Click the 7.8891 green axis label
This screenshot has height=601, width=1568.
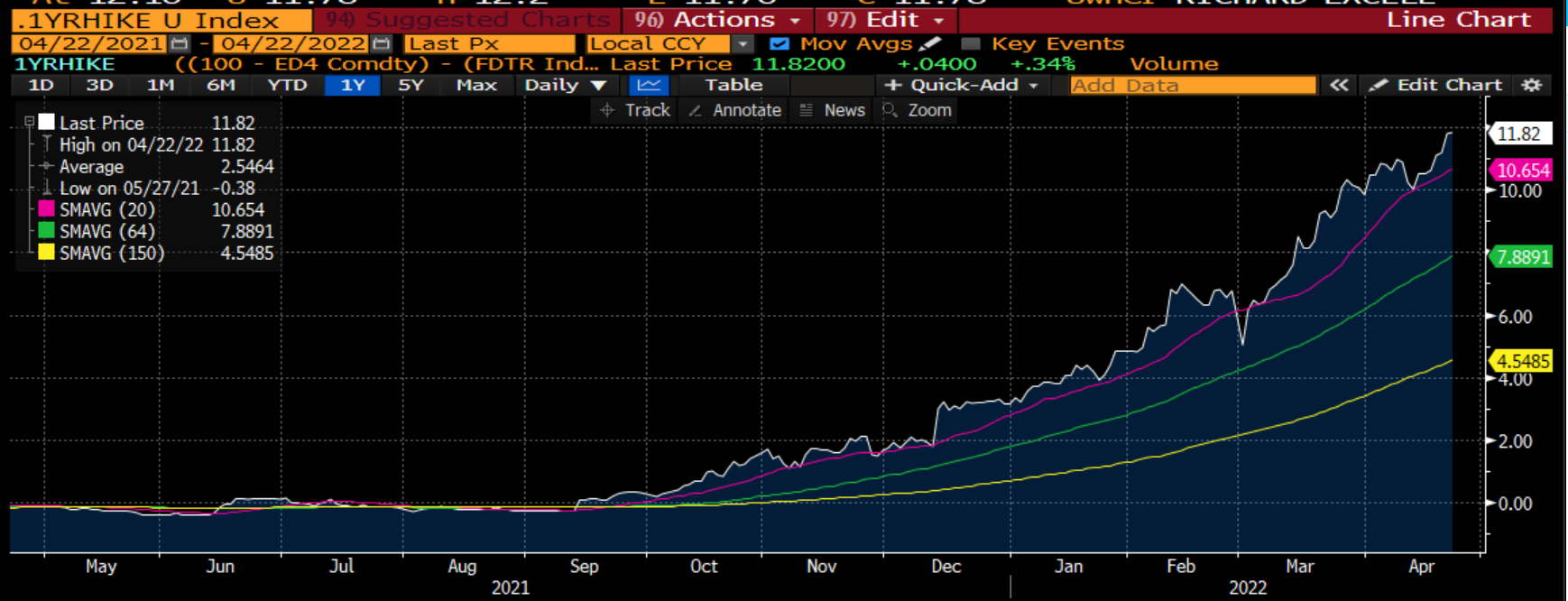(1522, 256)
